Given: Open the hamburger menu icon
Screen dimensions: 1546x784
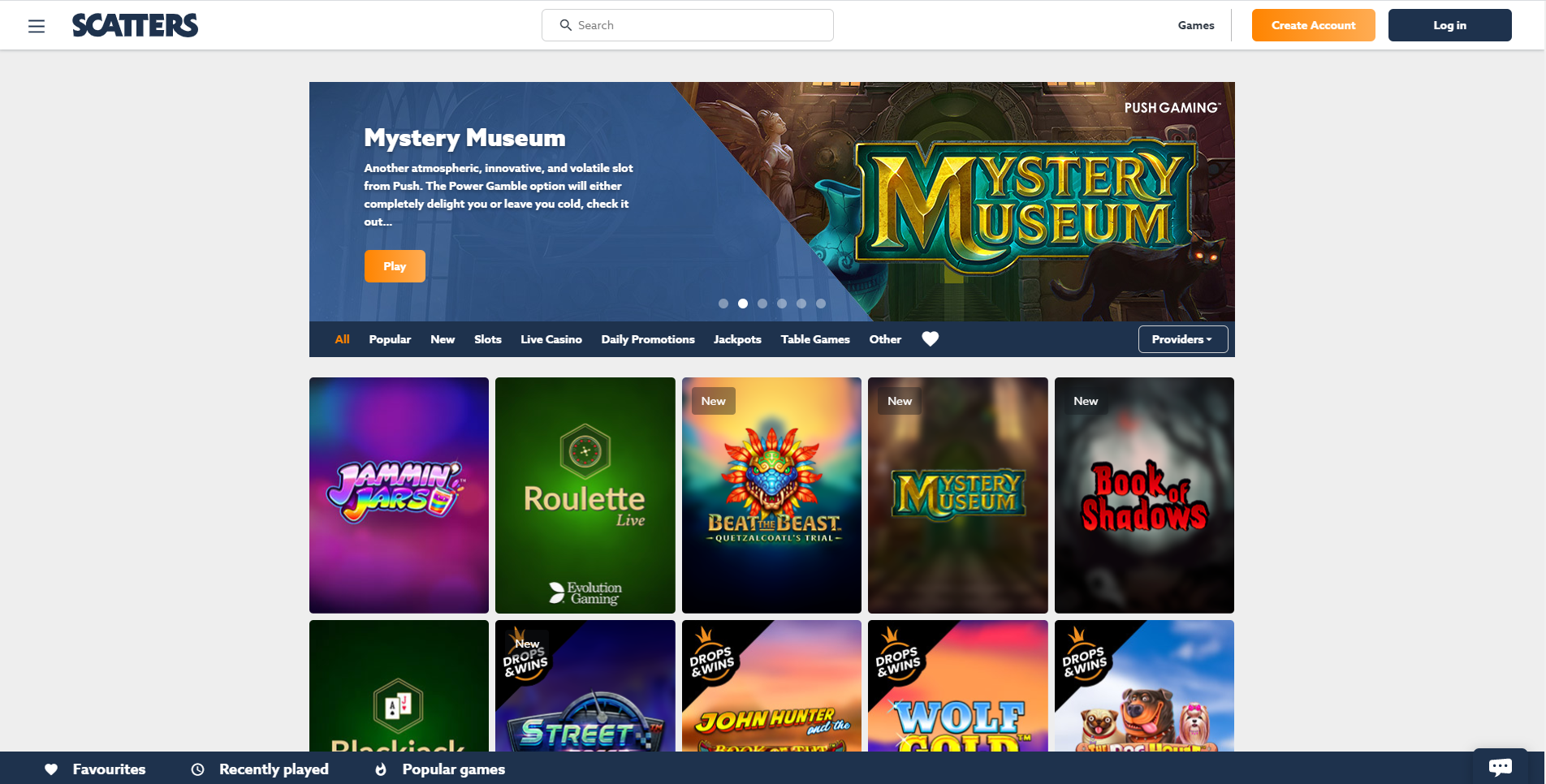Looking at the screenshot, I should point(37,26).
